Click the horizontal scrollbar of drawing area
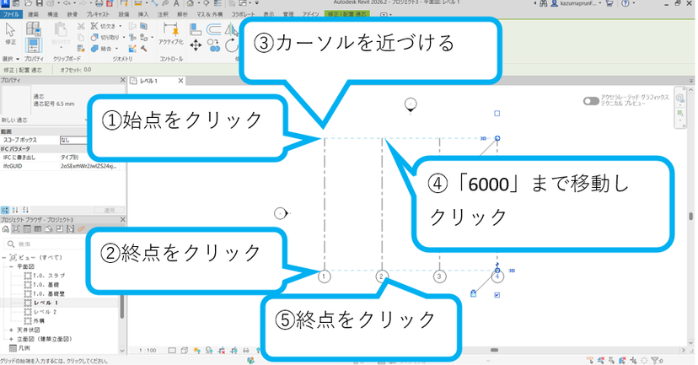The image size is (698, 365). pyautogui.click(x=494, y=350)
